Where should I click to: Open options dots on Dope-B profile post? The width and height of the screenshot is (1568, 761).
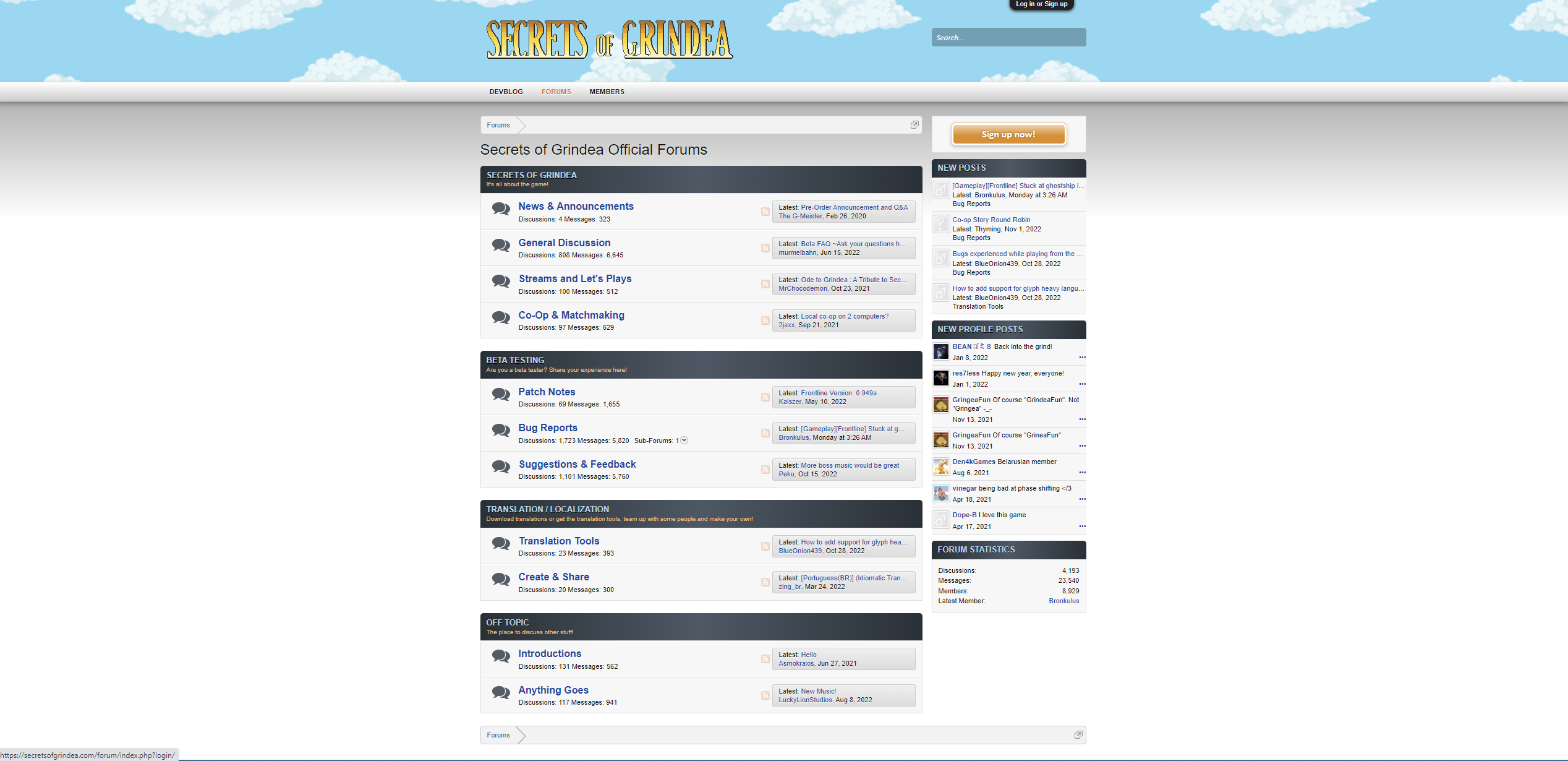(x=1082, y=527)
